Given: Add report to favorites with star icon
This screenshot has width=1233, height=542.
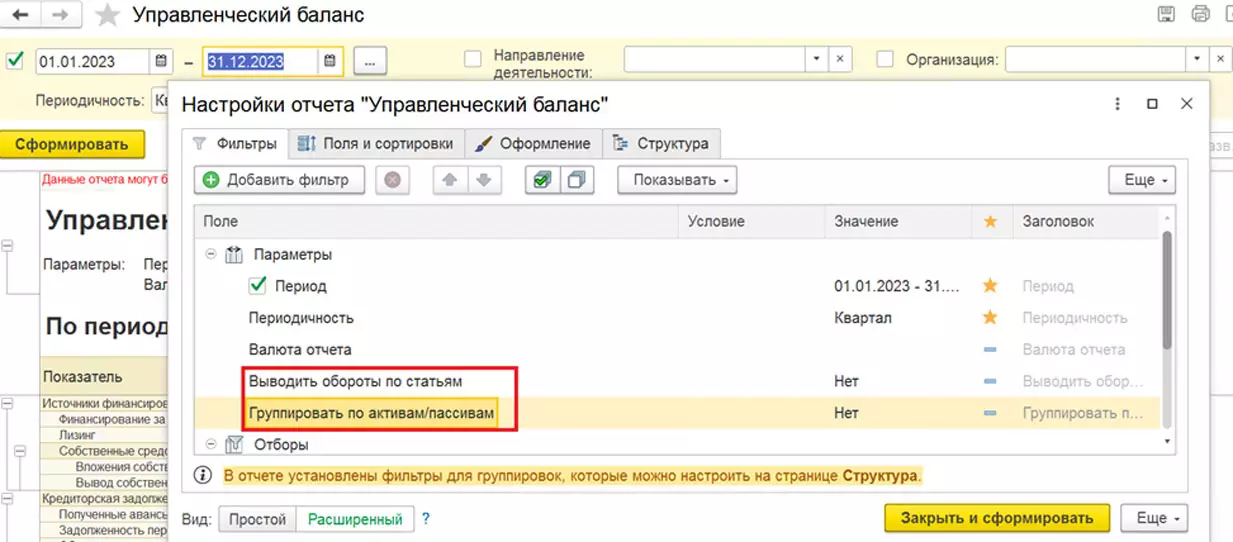Looking at the screenshot, I should click(x=107, y=15).
